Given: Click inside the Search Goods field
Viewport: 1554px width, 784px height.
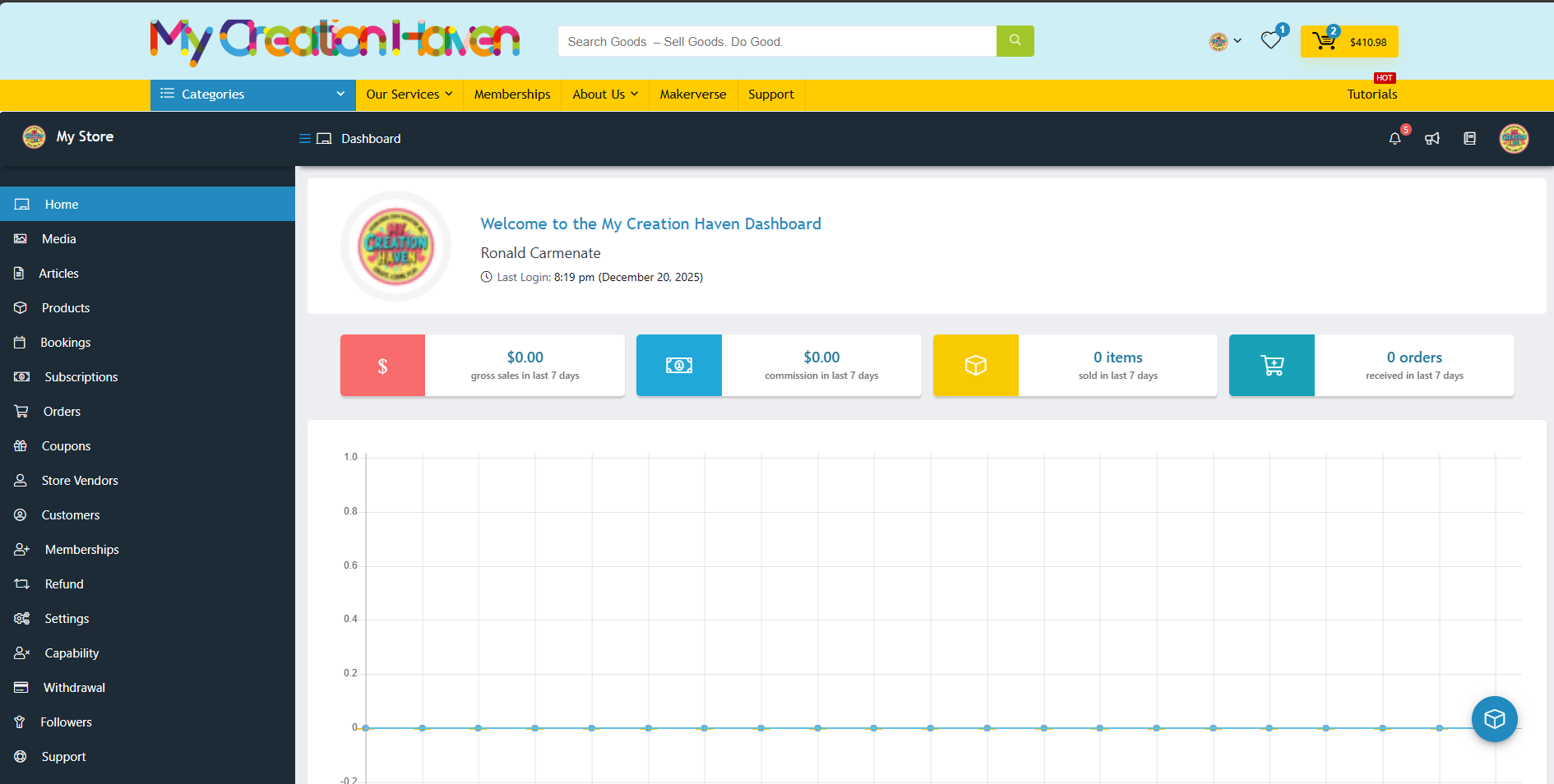Looking at the screenshot, I should 776,42.
